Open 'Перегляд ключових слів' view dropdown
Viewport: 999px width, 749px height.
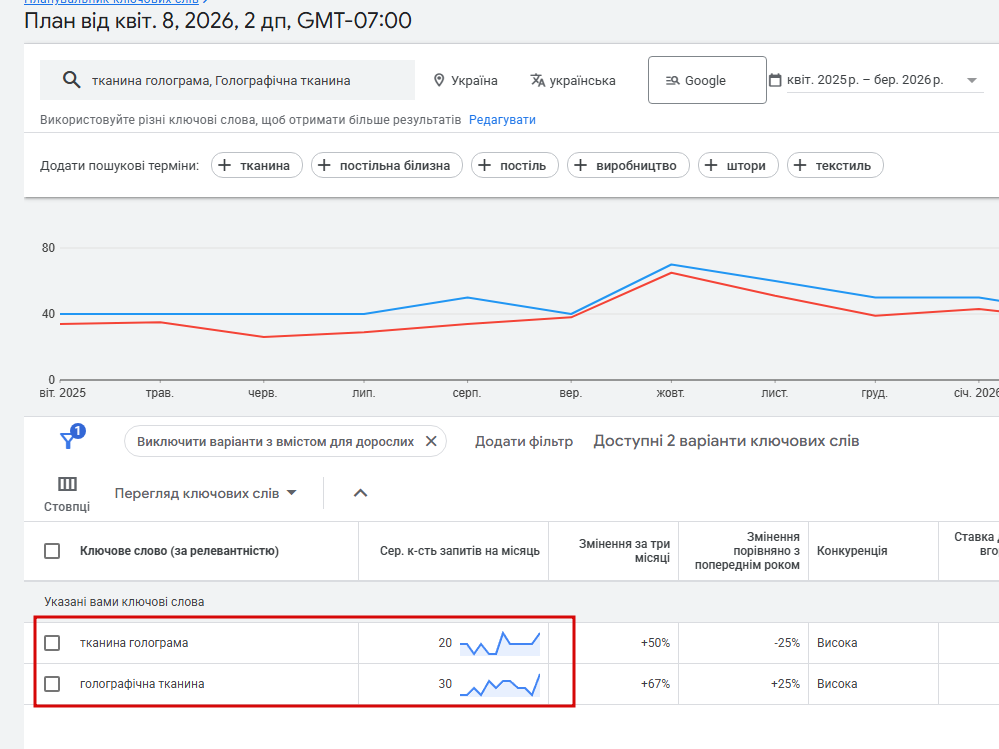tap(206, 493)
